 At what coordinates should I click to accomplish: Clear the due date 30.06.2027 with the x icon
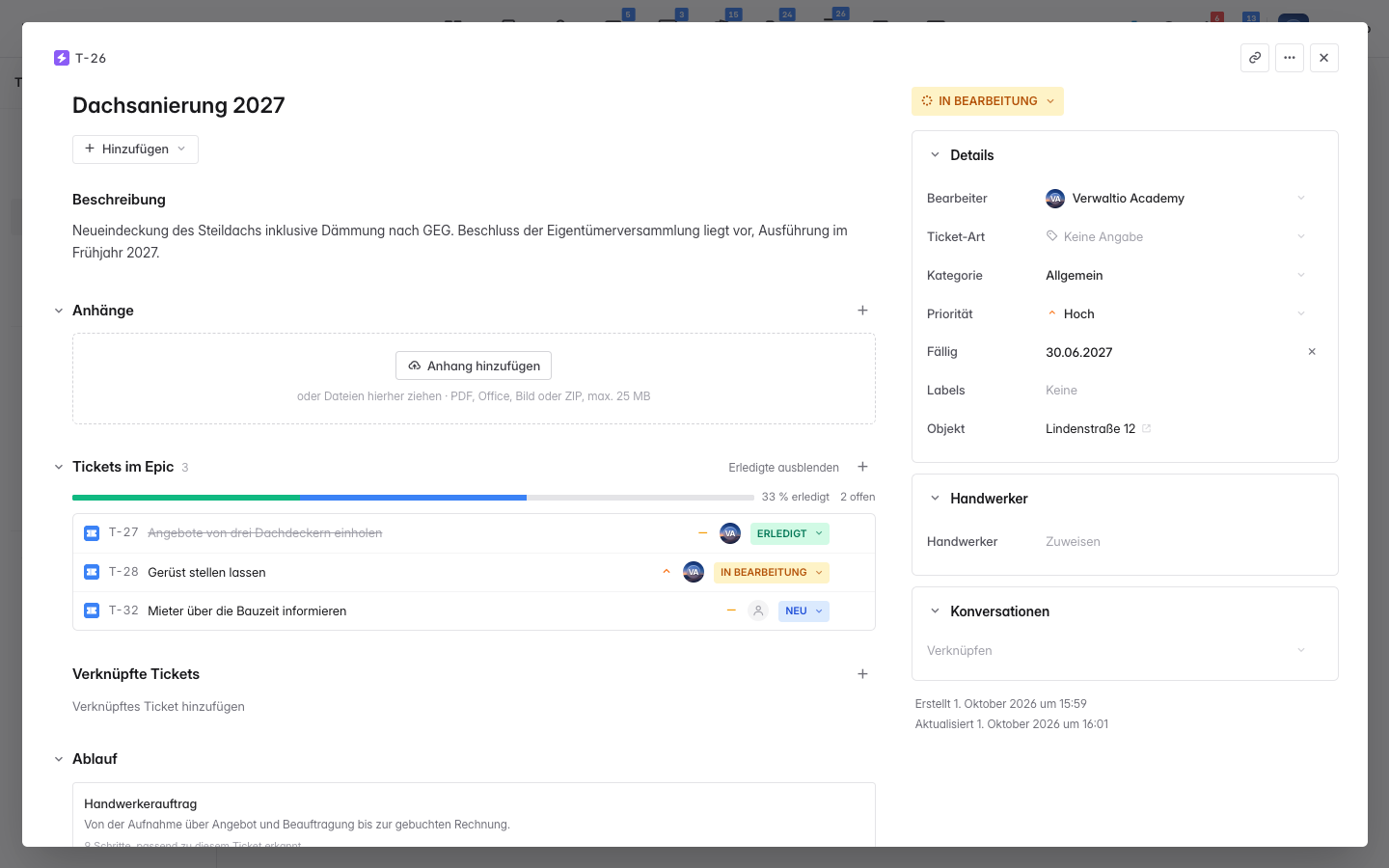(x=1312, y=352)
